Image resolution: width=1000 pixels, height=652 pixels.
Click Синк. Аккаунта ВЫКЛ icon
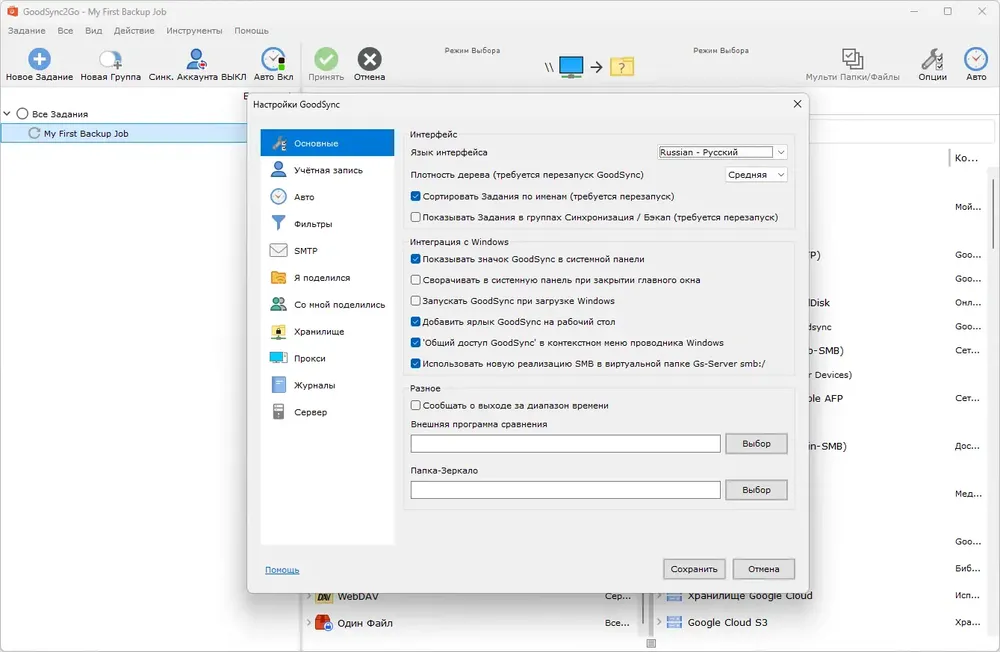pyautogui.click(x=196, y=59)
